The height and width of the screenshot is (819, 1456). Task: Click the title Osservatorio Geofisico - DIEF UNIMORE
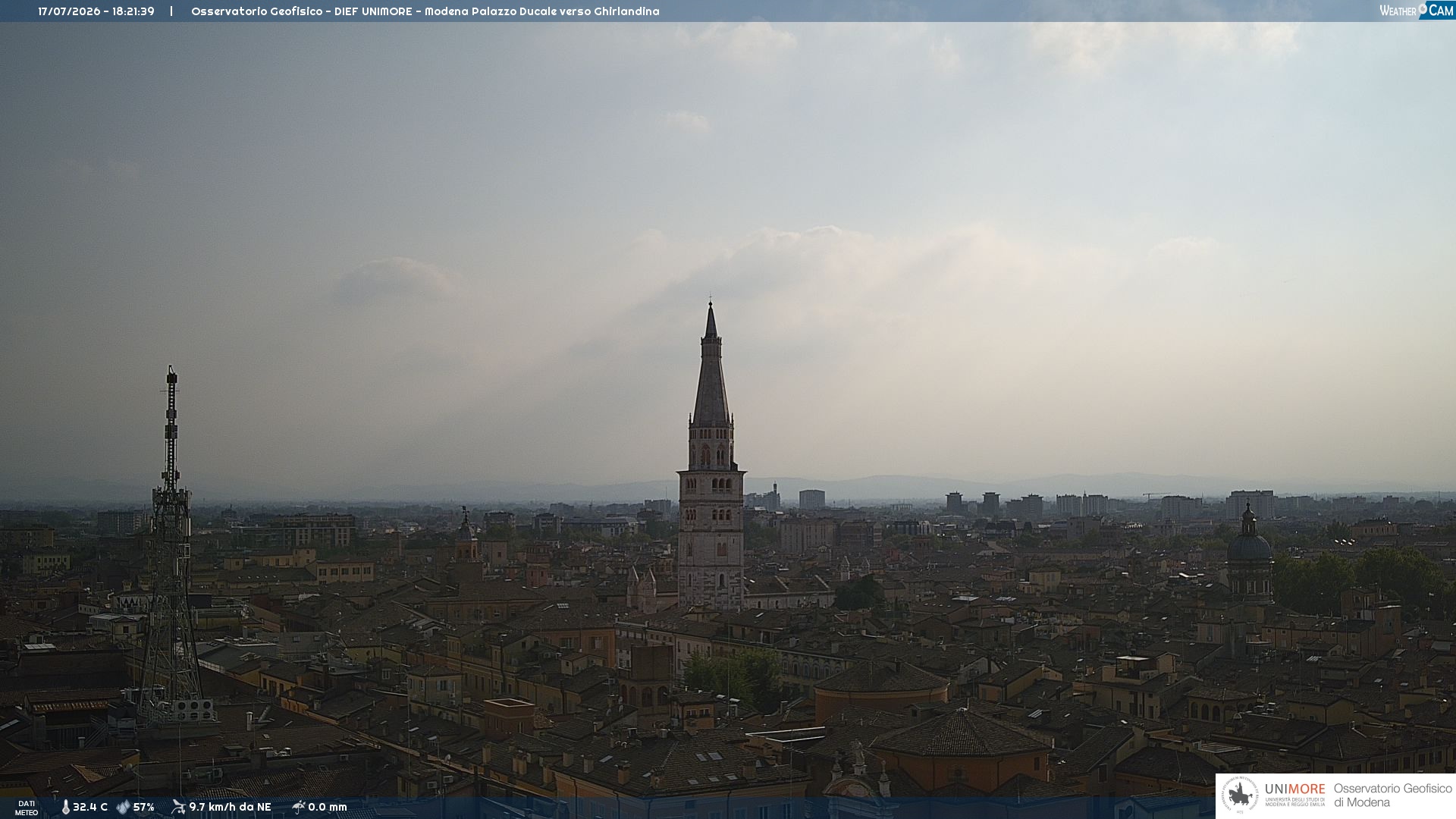[302, 11]
